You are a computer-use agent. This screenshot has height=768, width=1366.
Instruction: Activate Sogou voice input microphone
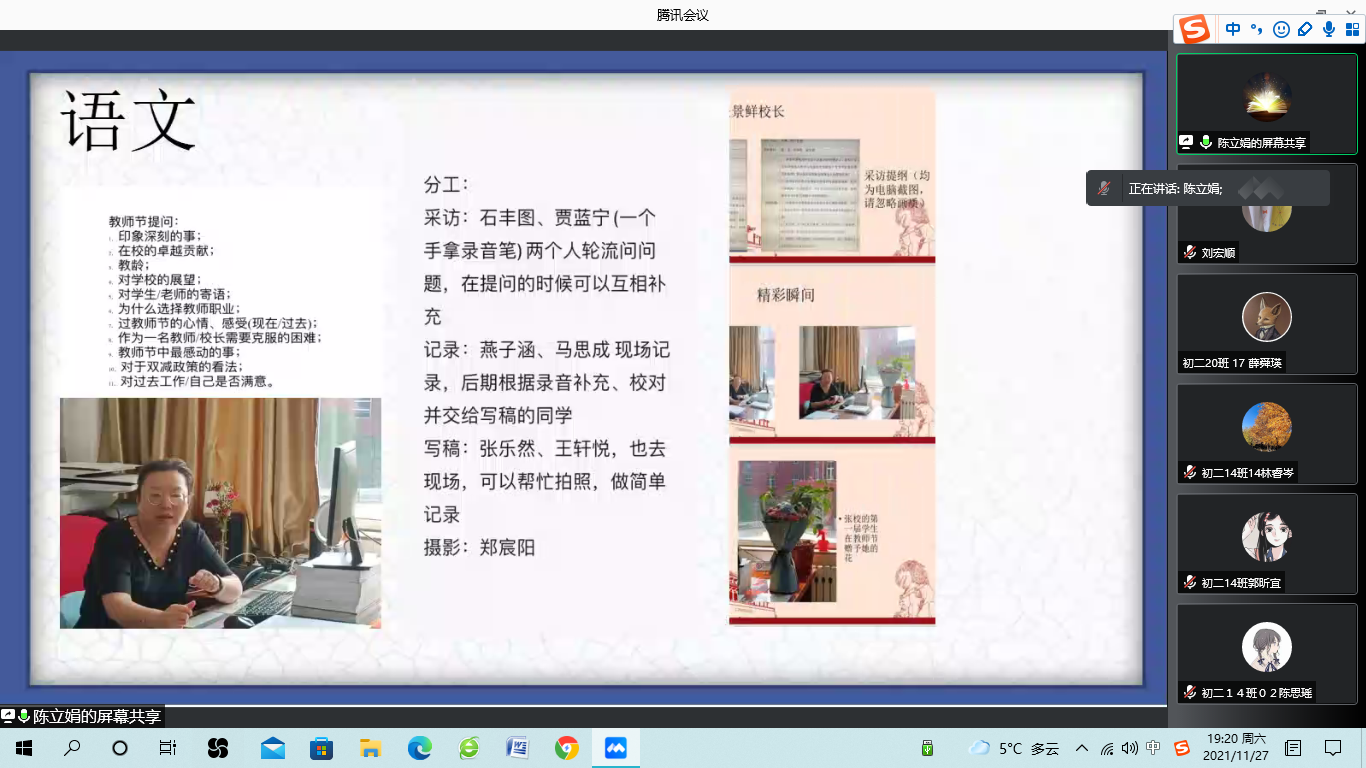tap(1329, 30)
